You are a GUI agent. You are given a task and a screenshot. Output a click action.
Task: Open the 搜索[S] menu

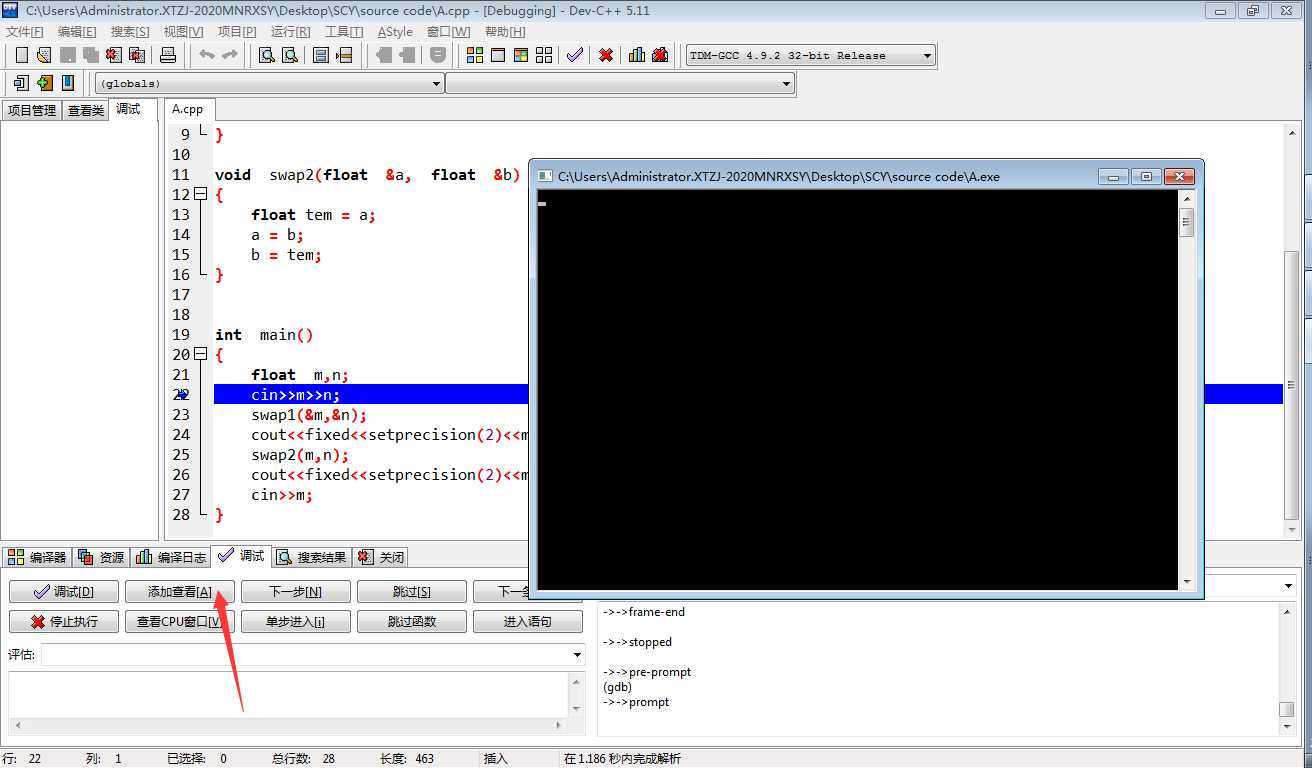click(130, 32)
